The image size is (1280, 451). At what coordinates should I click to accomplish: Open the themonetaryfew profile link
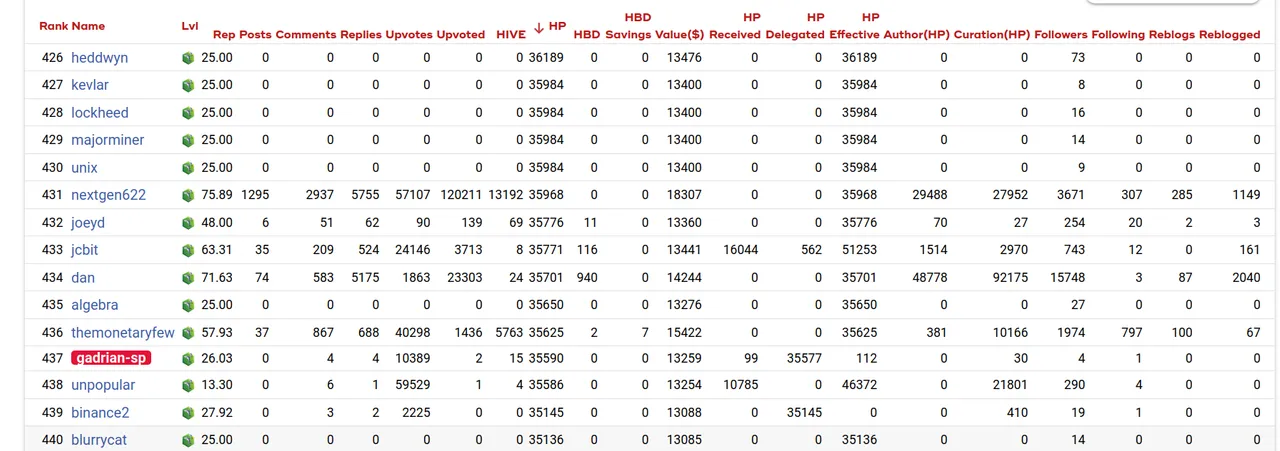(123, 333)
